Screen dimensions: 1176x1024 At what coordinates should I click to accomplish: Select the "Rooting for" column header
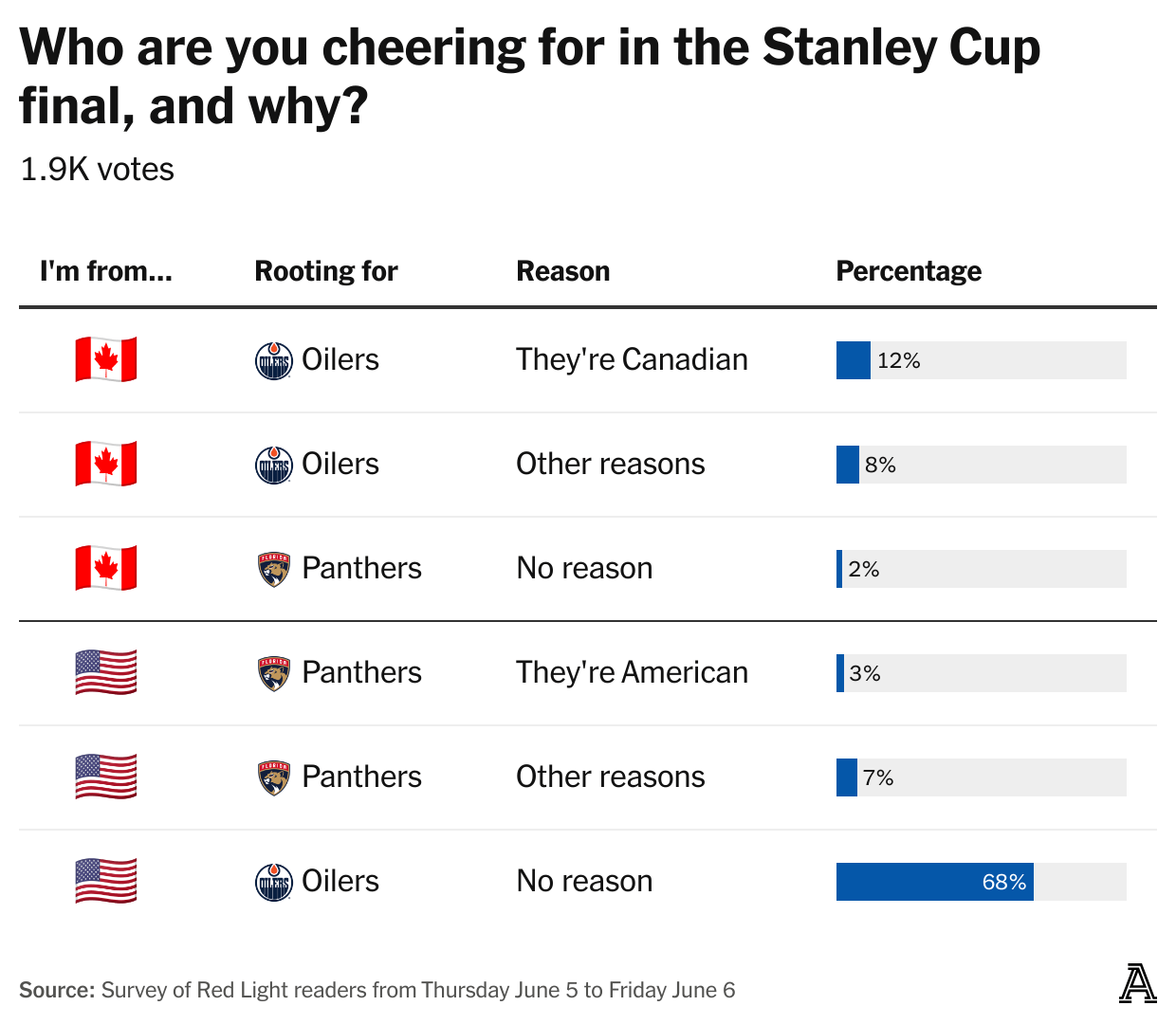tap(326, 271)
